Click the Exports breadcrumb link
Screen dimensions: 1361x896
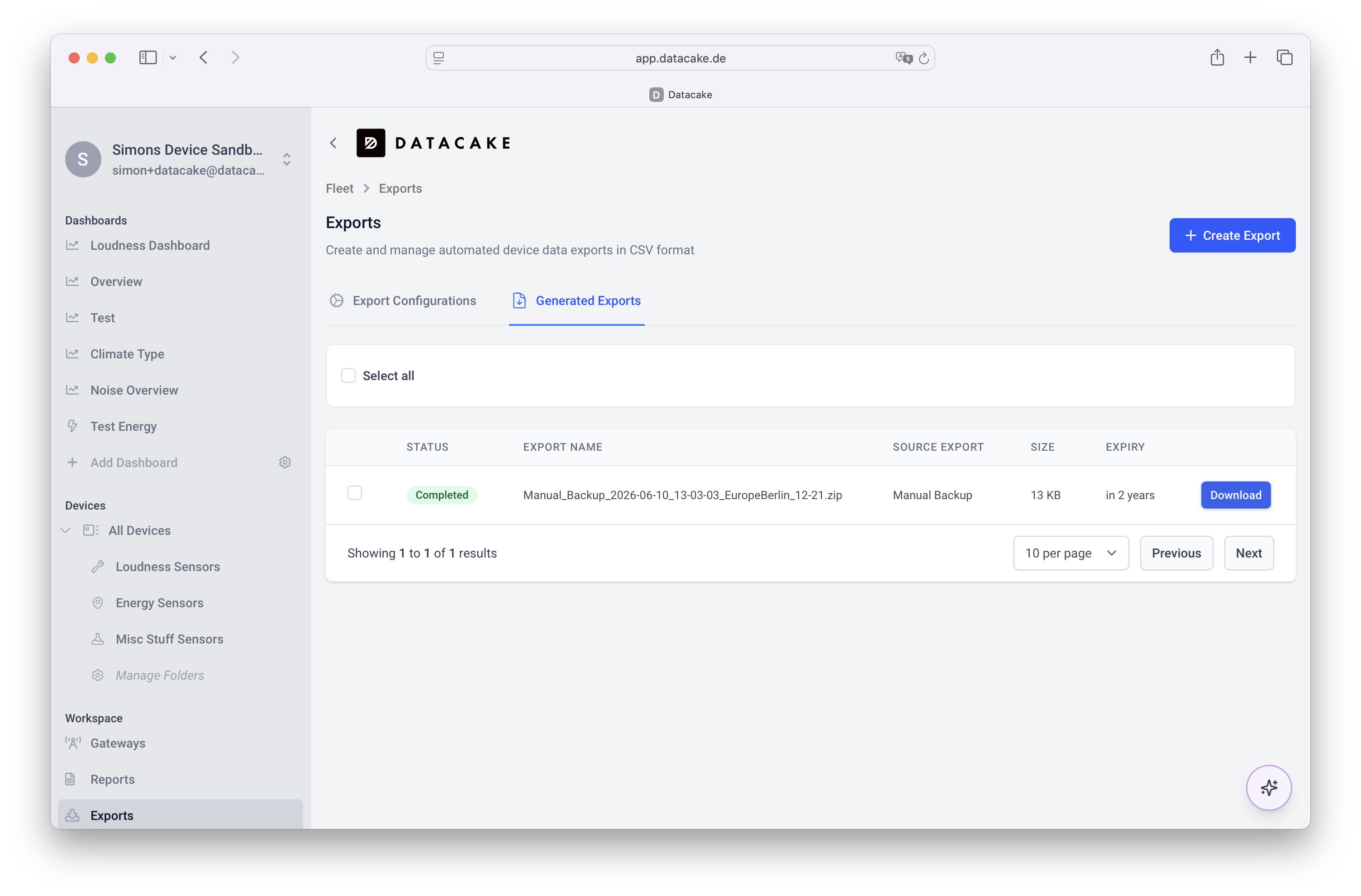tap(400, 188)
